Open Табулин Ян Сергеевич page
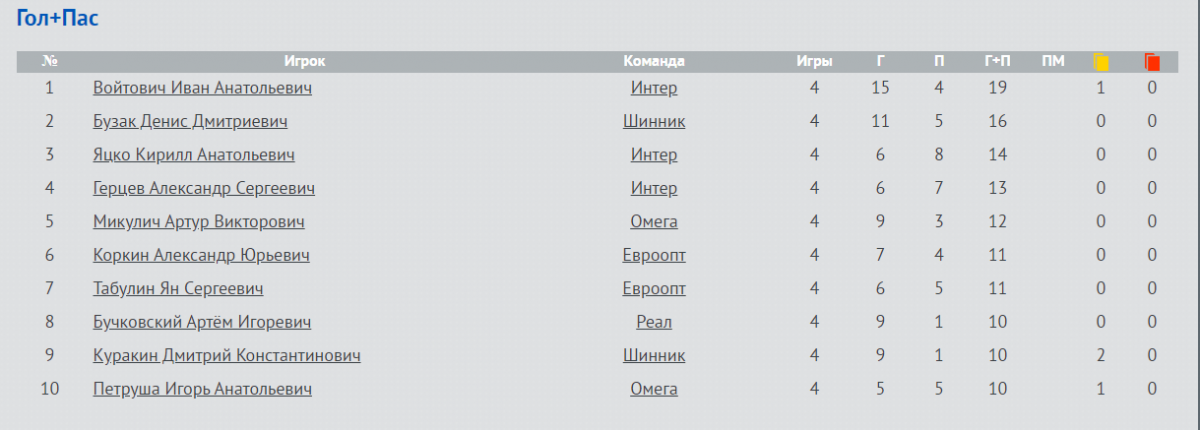 pyautogui.click(x=178, y=289)
